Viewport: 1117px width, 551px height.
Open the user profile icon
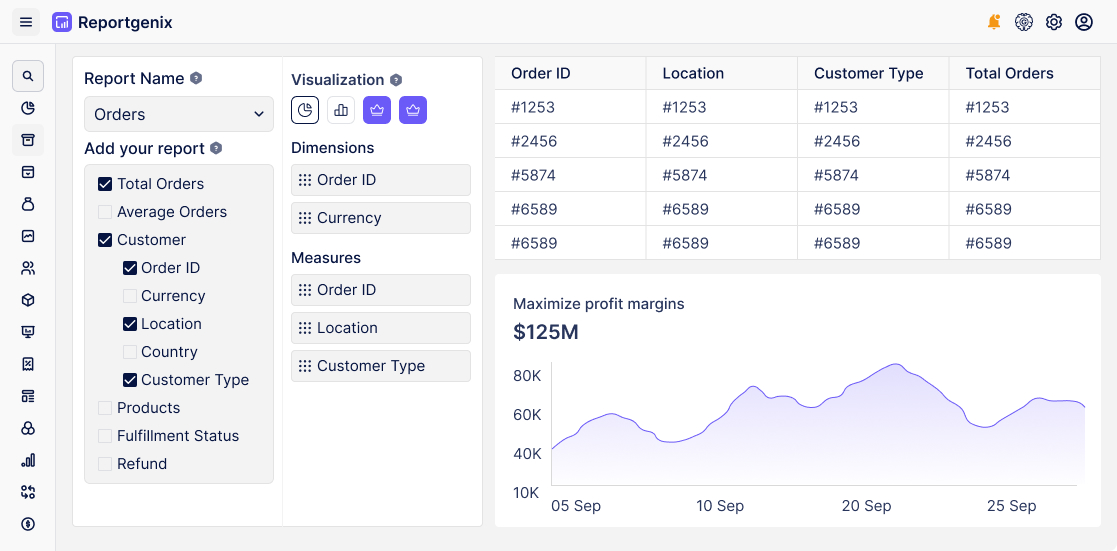tap(1084, 22)
